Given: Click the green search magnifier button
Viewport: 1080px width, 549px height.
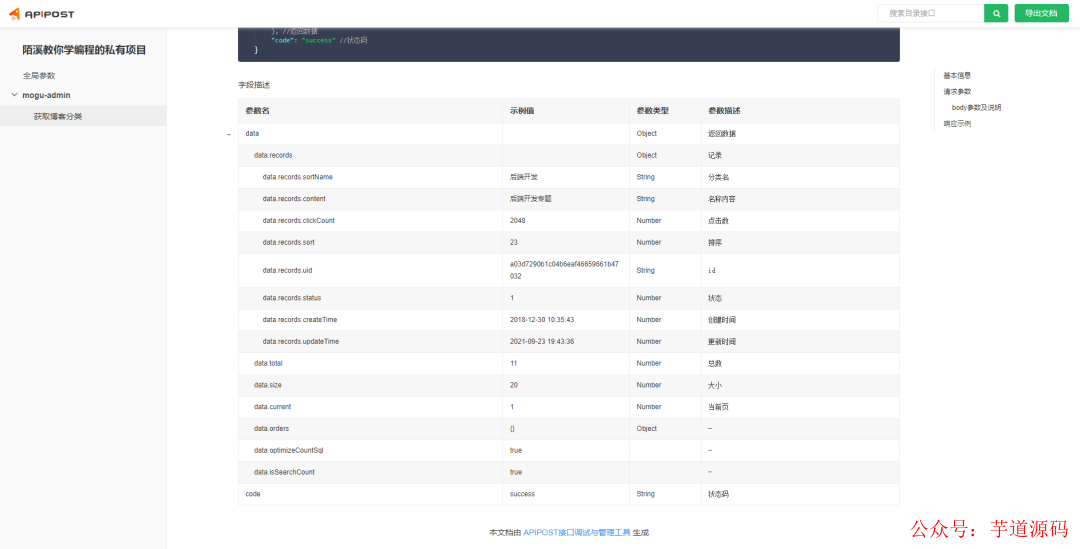Looking at the screenshot, I should [996, 13].
